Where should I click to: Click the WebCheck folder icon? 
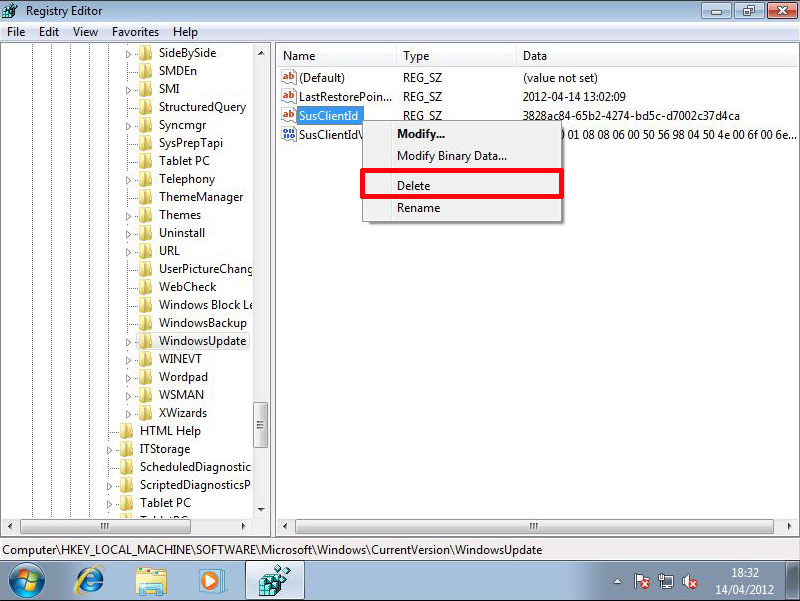coord(146,287)
